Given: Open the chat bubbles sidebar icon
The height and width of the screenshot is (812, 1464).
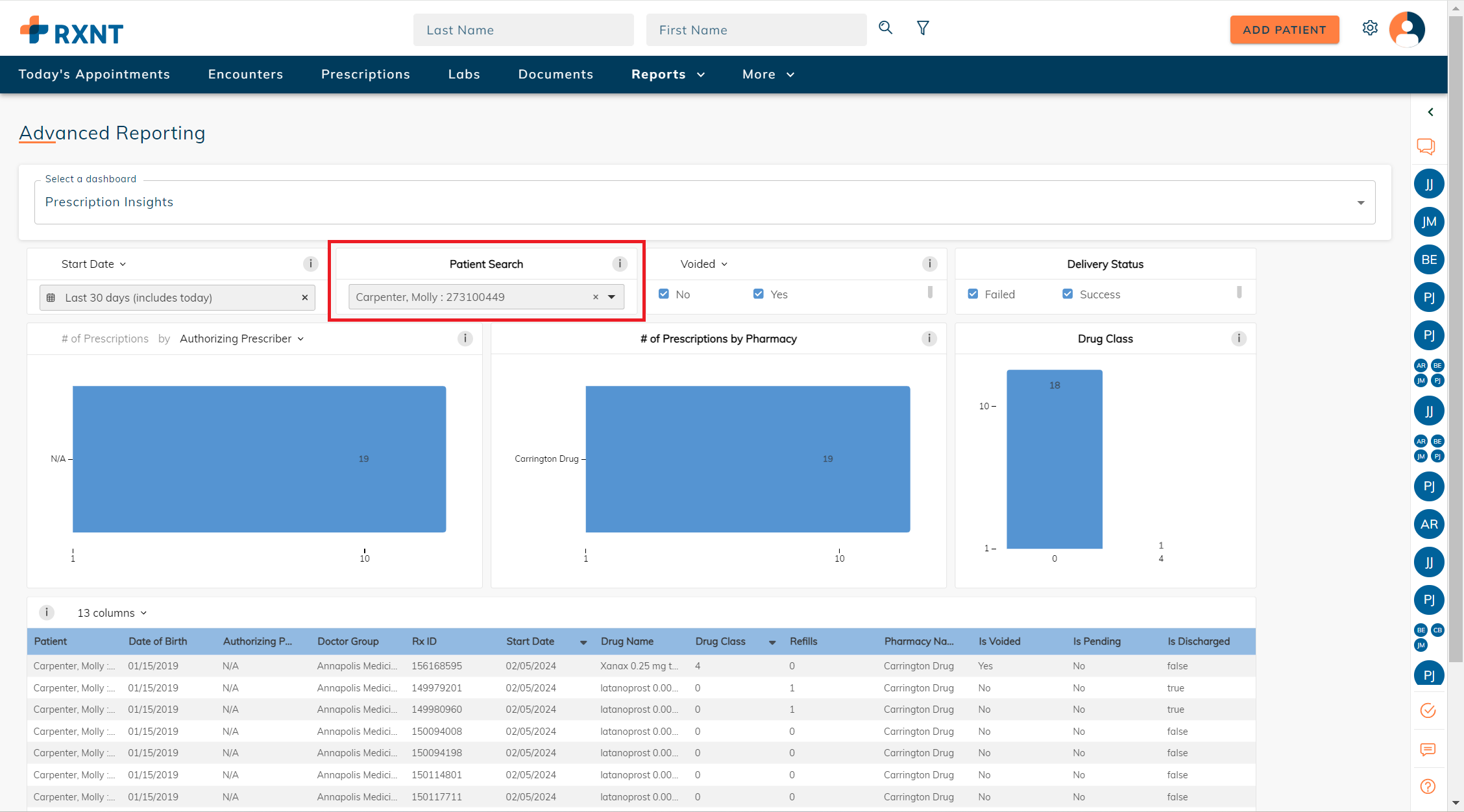Looking at the screenshot, I should click(x=1426, y=147).
